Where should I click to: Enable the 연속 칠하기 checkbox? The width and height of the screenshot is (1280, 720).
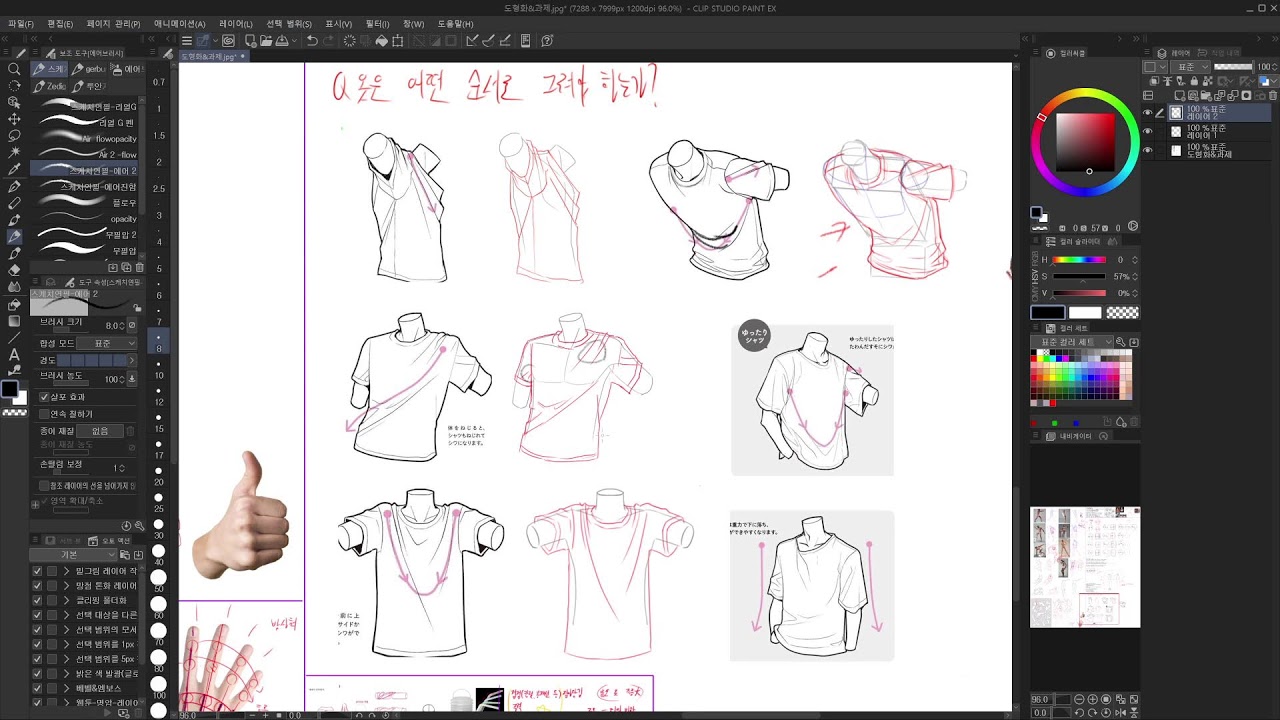tap(44, 414)
